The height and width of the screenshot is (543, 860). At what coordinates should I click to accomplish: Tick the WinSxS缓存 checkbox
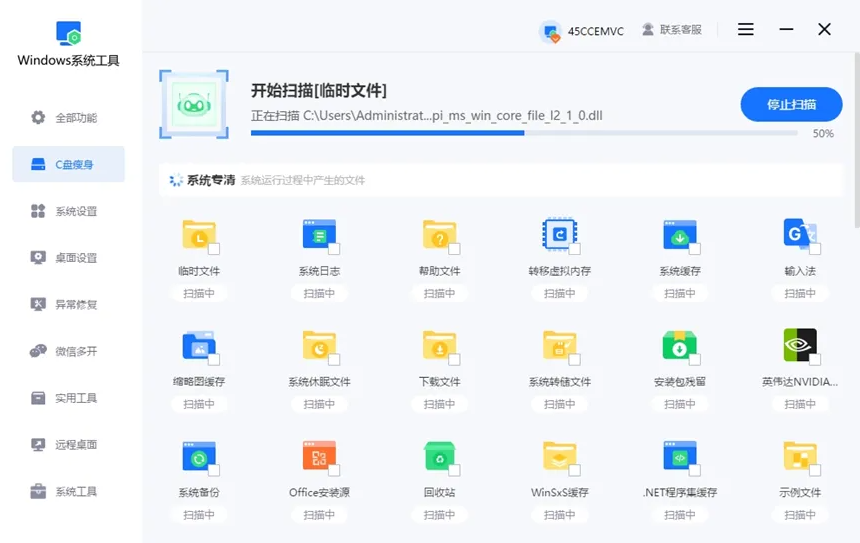click(574, 471)
